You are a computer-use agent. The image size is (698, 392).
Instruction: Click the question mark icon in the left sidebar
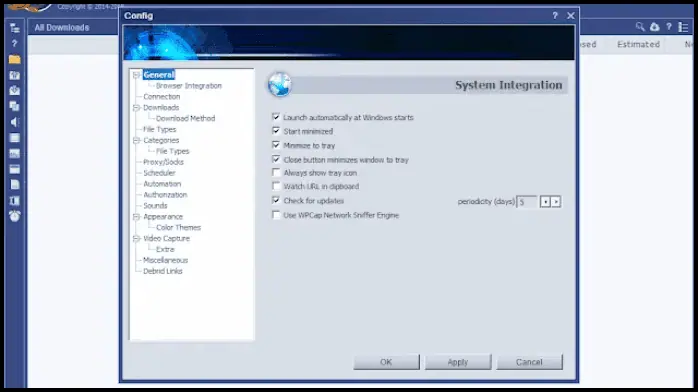tap(14, 44)
